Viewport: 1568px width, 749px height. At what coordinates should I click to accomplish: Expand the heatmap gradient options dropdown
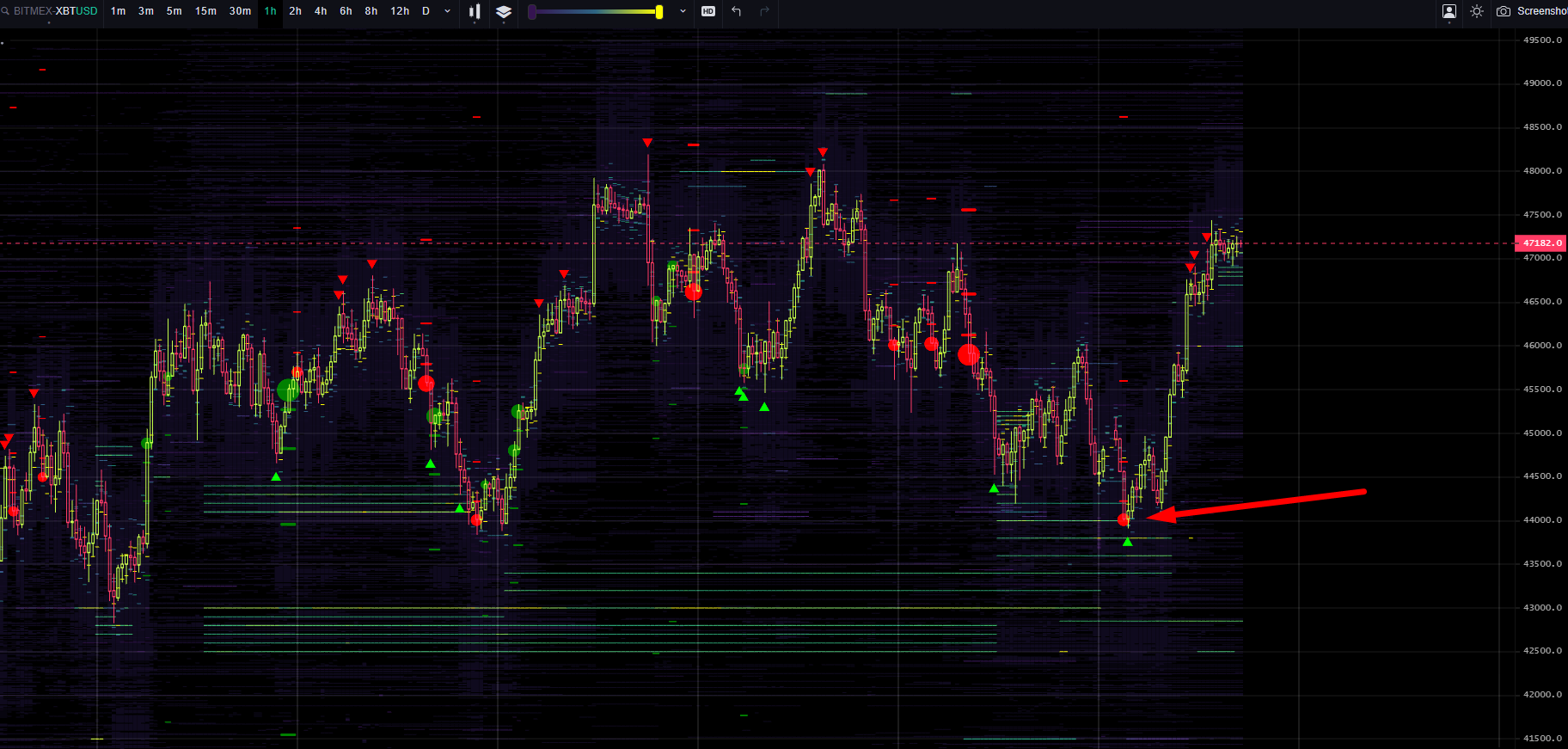tap(683, 11)
